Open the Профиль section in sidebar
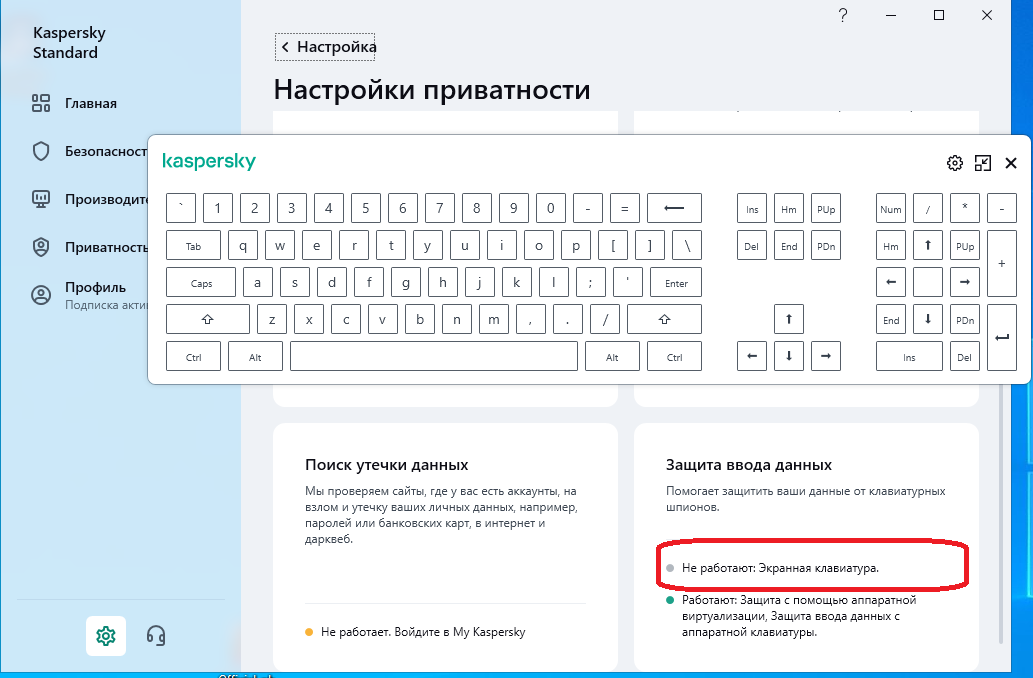 pos(95,287)
